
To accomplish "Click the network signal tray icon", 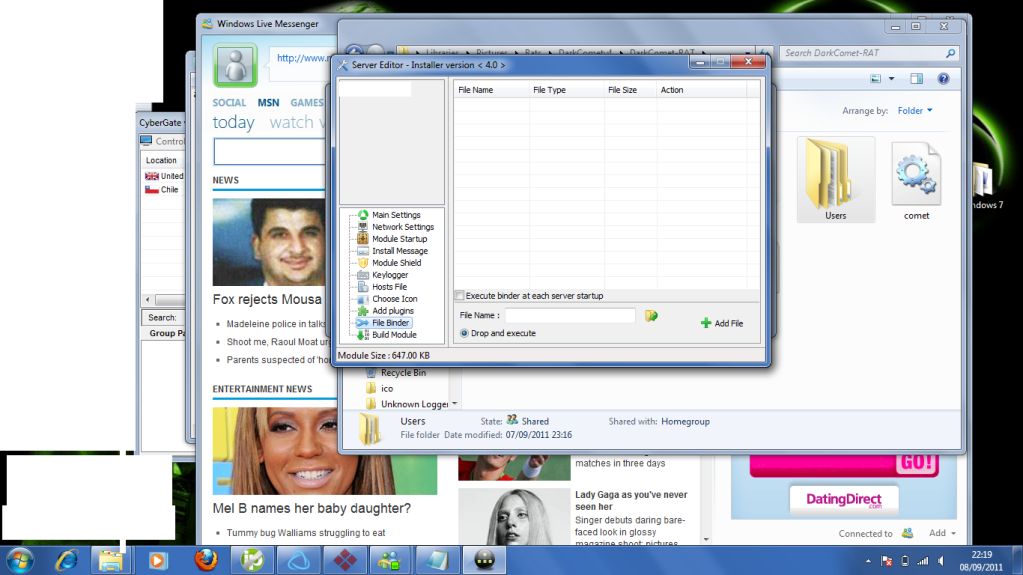I will tap(923, 561).
